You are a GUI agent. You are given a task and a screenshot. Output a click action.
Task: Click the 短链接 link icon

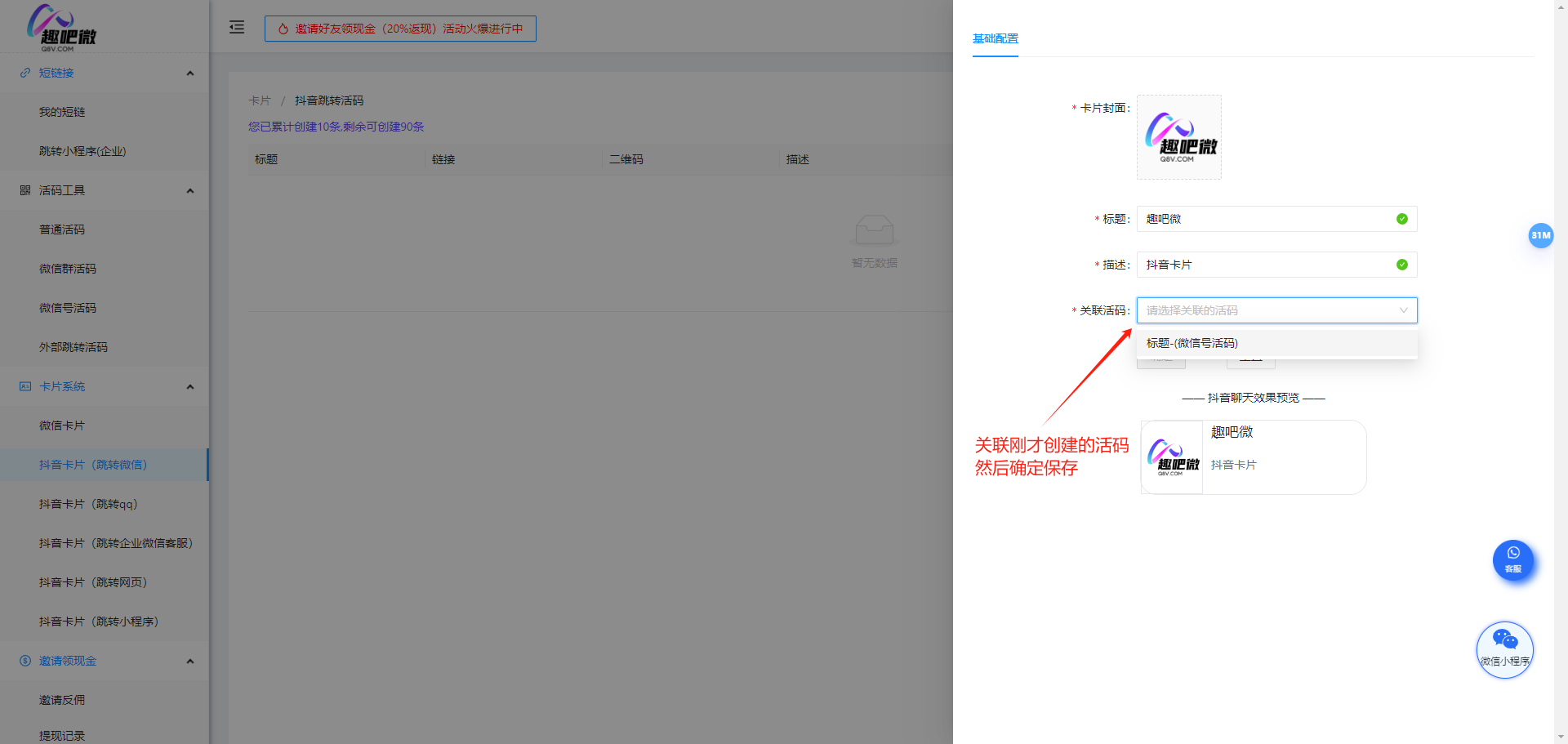(25, 73)
